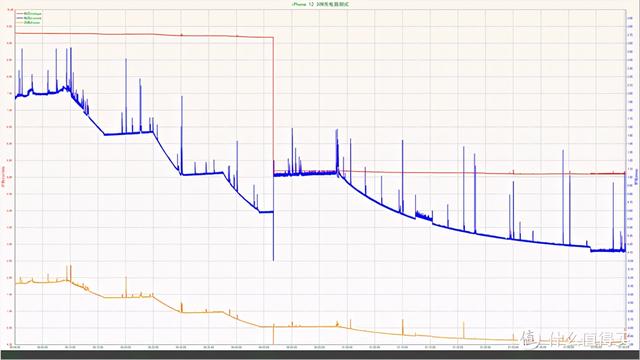Click the first time label on the bottom axis
Screen dimensions: 640x360
coord(15,347)
